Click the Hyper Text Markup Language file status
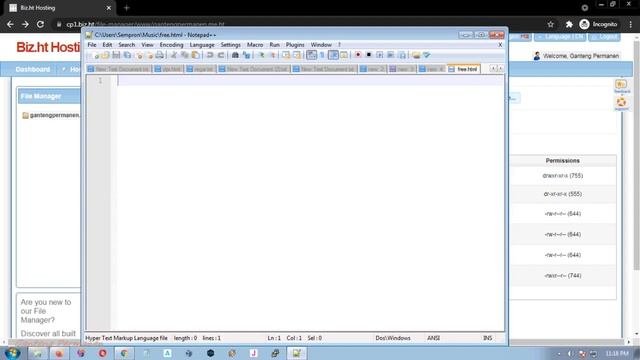The height and width of the screenshot is (360, 640). click(x=126, y=338)
